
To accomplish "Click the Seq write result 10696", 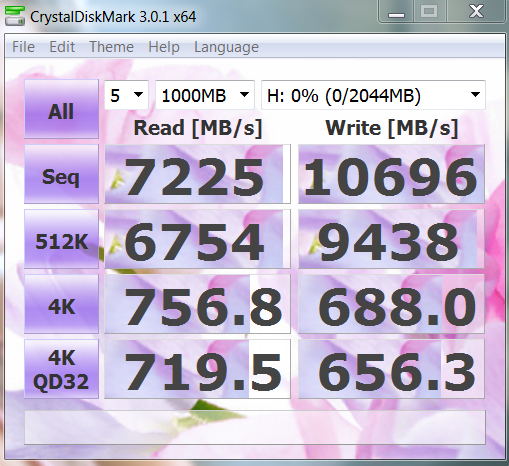I will pyautogui.click(x=391, y=174).
